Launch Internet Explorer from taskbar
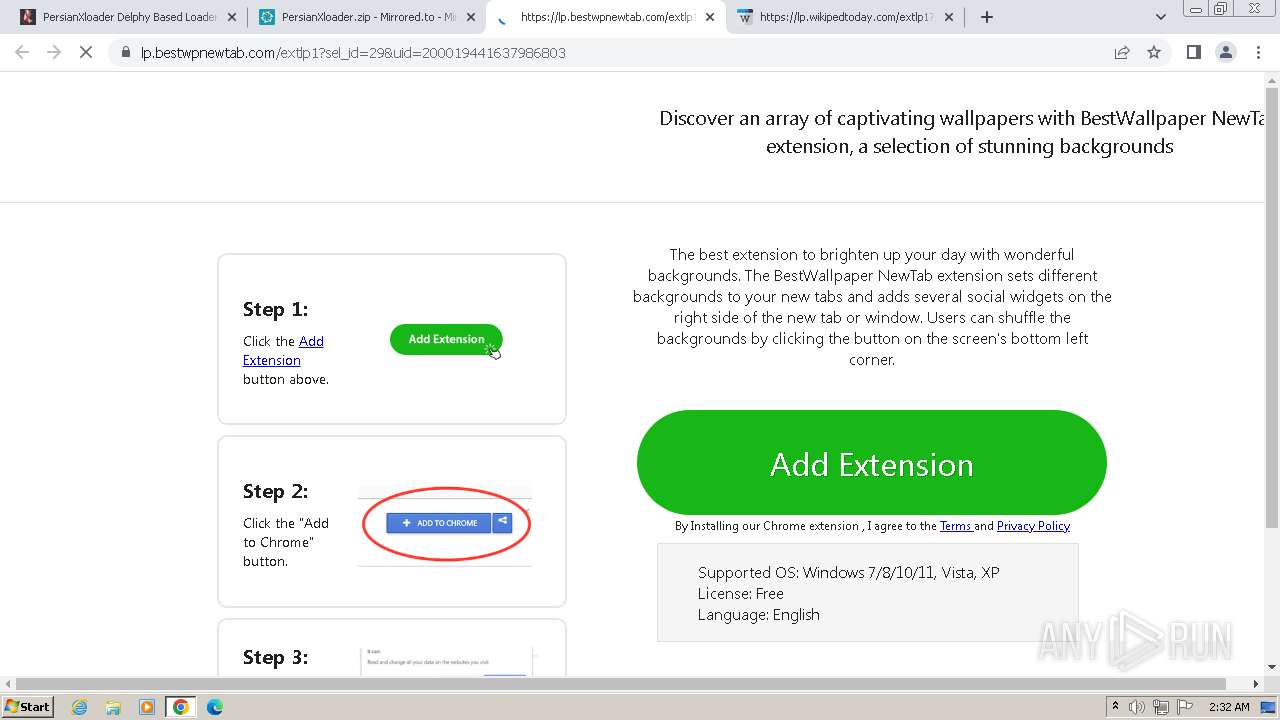Screen dimensions: 1280x720 [x=79, y=707]
